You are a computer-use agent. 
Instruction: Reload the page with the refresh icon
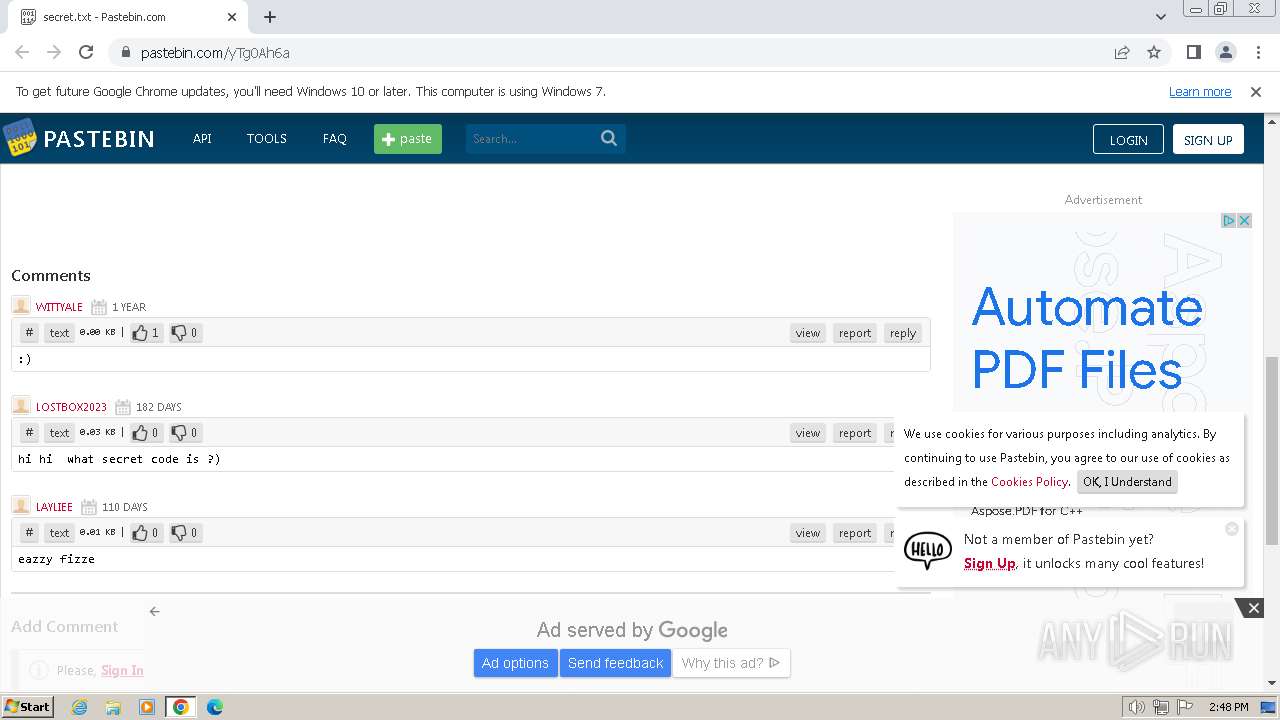click(x=86, y=52)
